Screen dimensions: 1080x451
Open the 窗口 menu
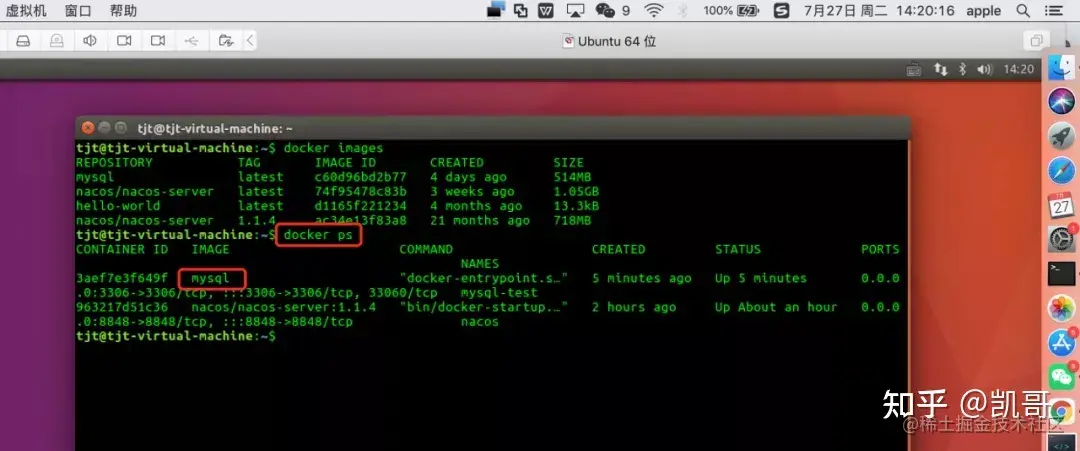click(x=78, y=10)
